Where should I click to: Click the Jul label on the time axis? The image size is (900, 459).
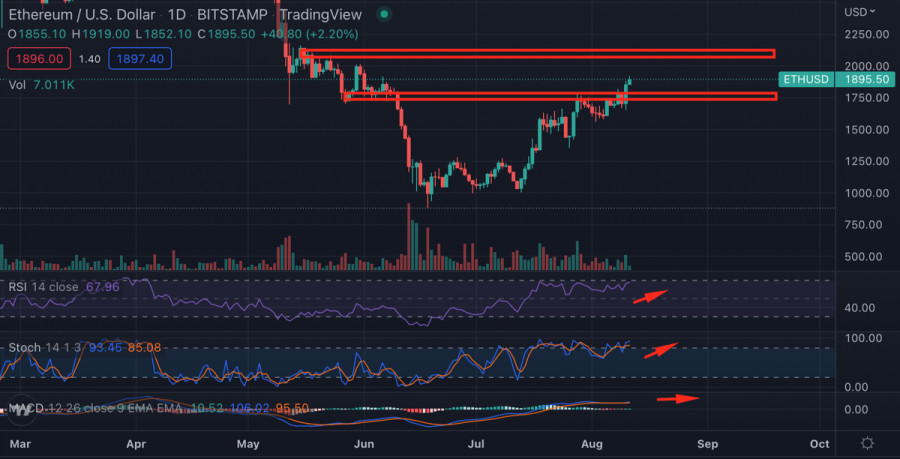[476, 444]
